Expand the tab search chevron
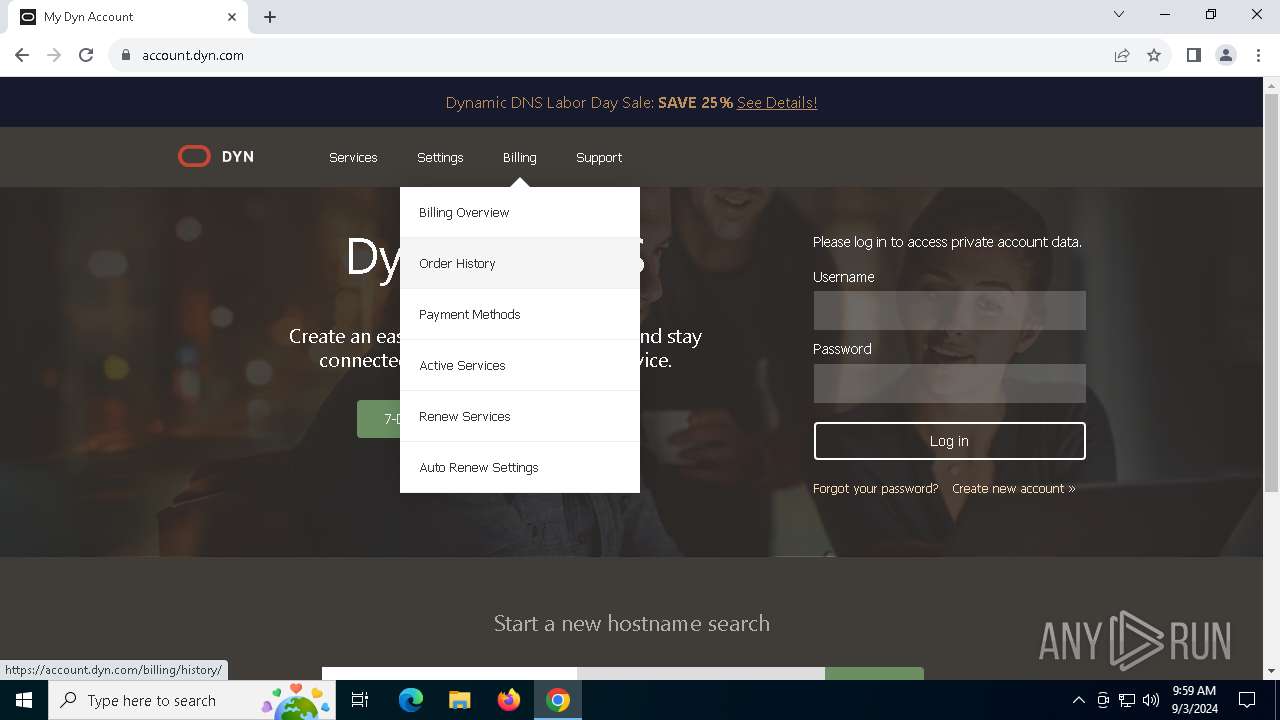The height and width of the screenshot is (720, 1280). click(1119, 15)
